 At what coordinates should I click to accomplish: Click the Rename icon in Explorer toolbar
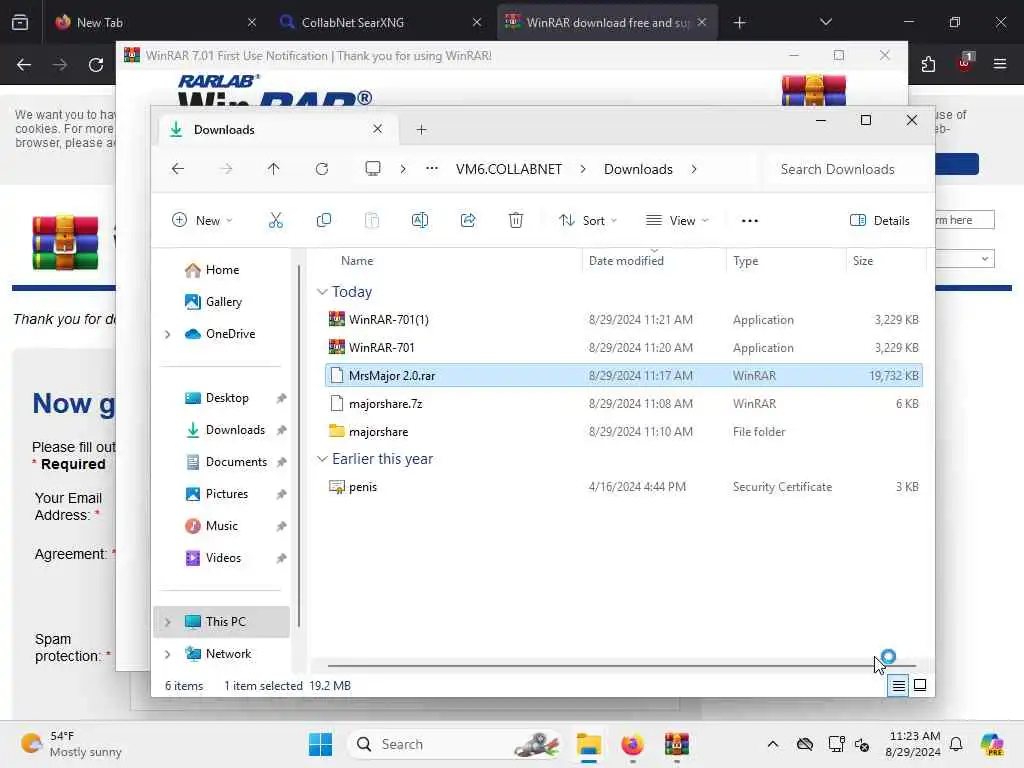(419, 221)
